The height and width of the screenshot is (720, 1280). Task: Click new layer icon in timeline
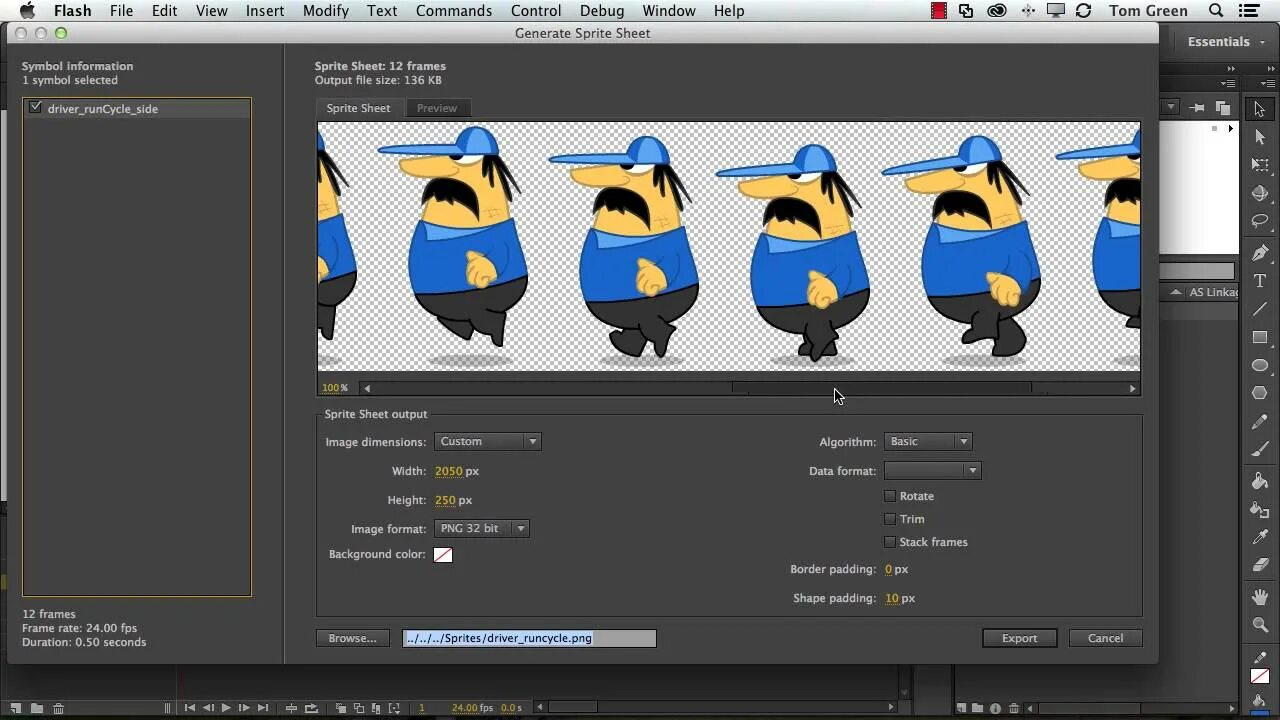[x=15, y=708]
